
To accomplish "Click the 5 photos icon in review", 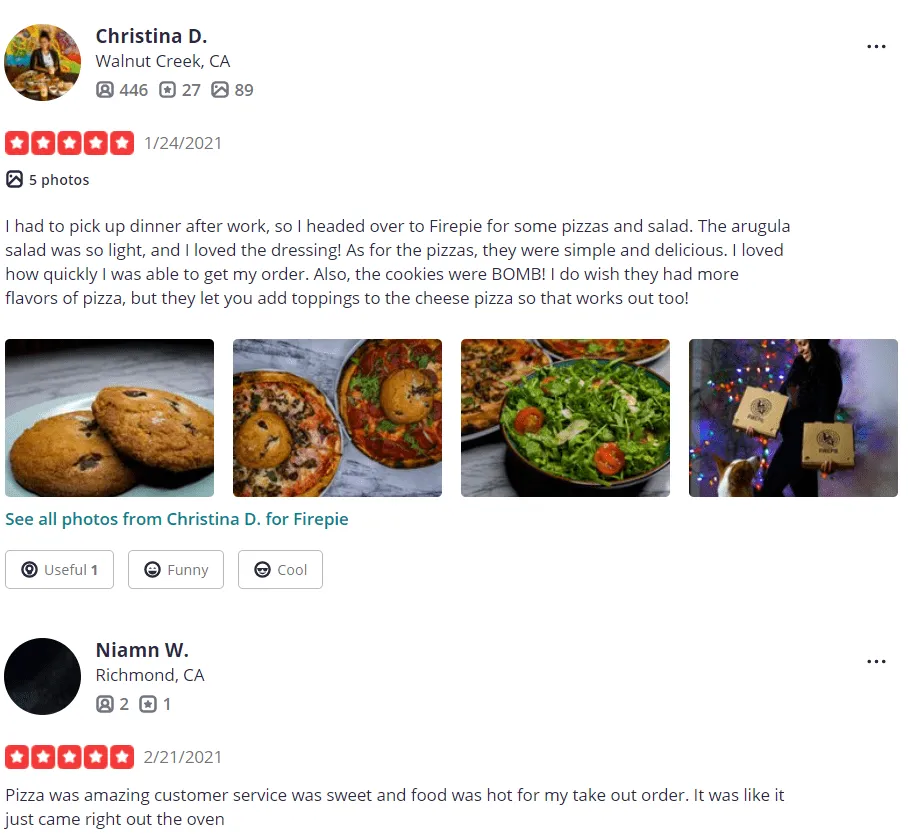I will (14, 180).
